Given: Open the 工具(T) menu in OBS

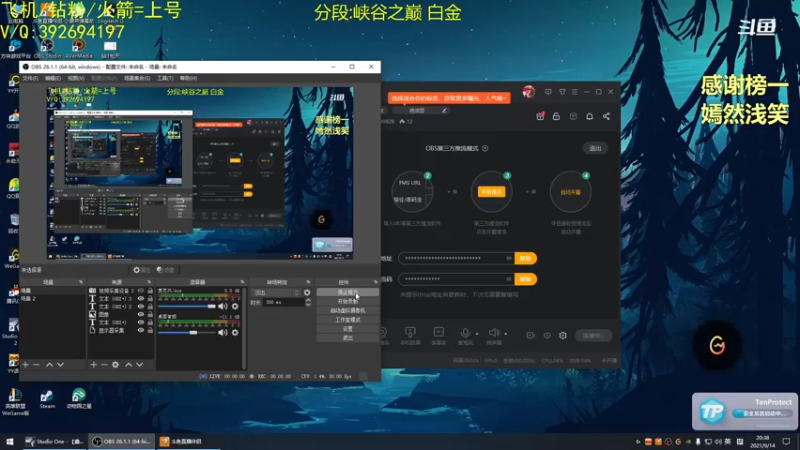Looking at the screenshot, I should 165,78.
